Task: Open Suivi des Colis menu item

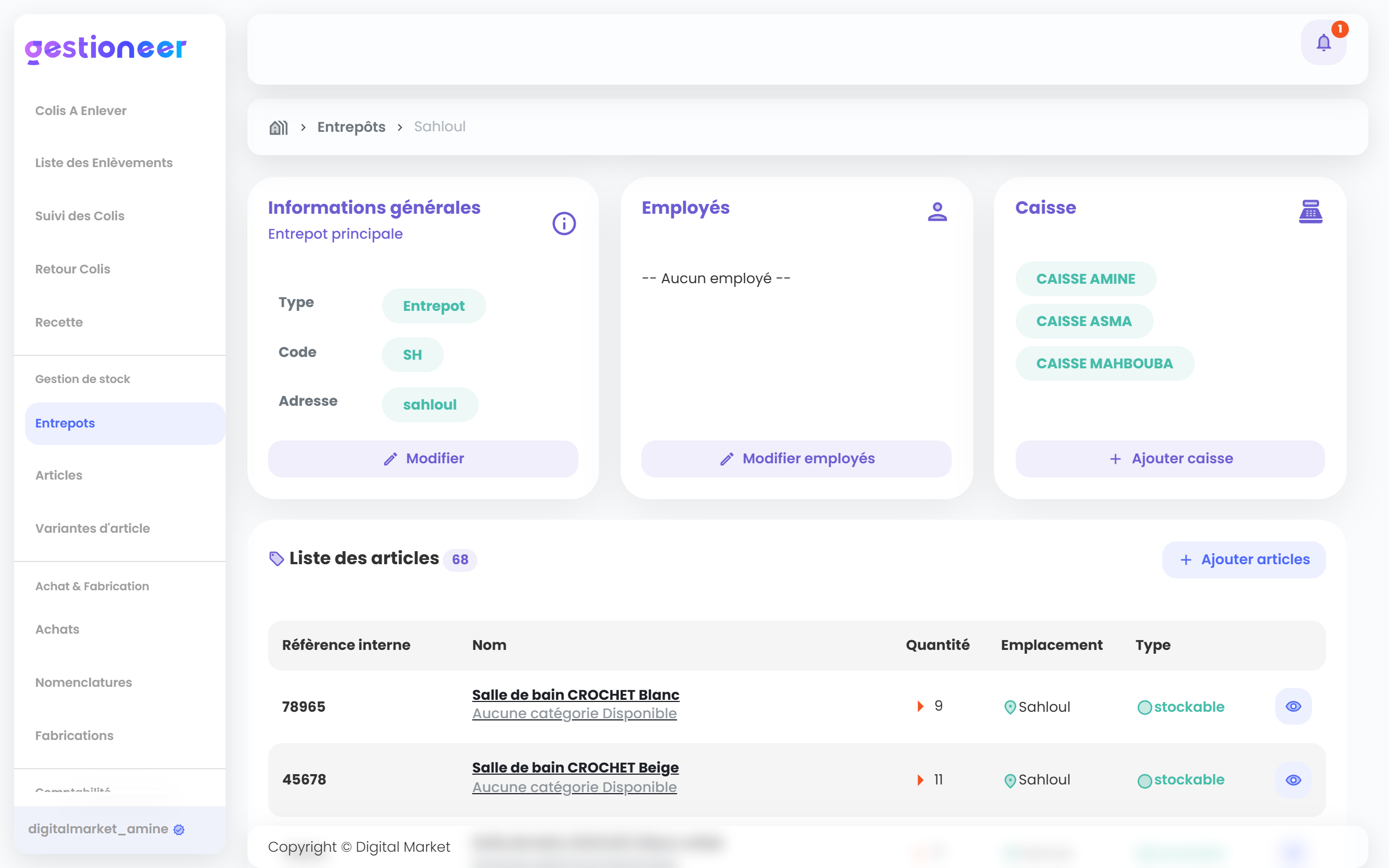Action: point(80,216)
